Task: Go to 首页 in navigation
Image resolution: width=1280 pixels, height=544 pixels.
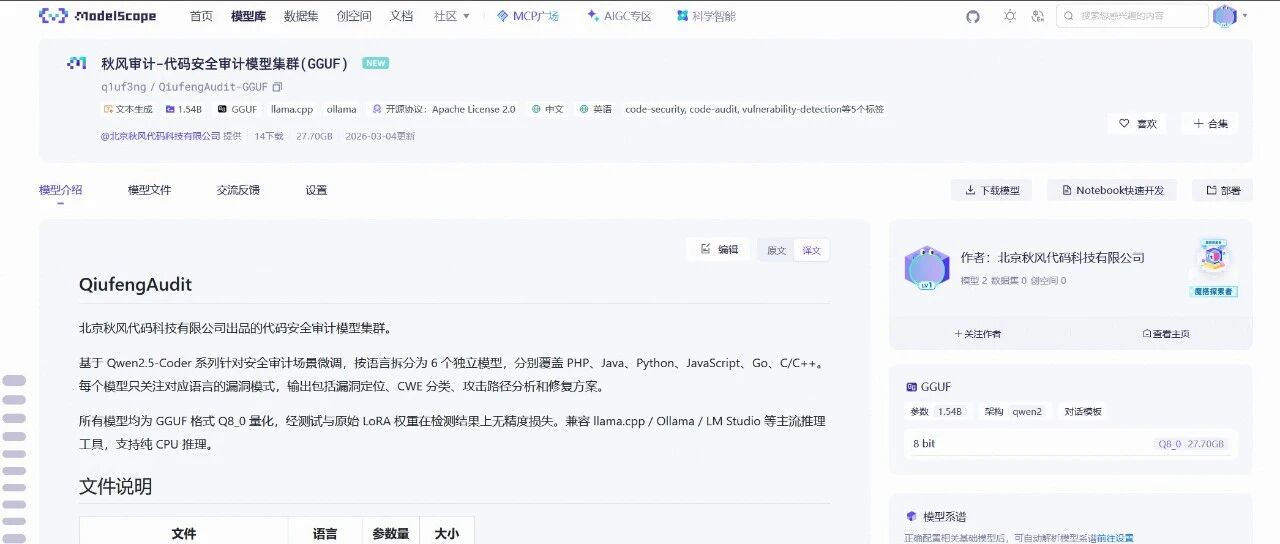Action: pos(201,16)
